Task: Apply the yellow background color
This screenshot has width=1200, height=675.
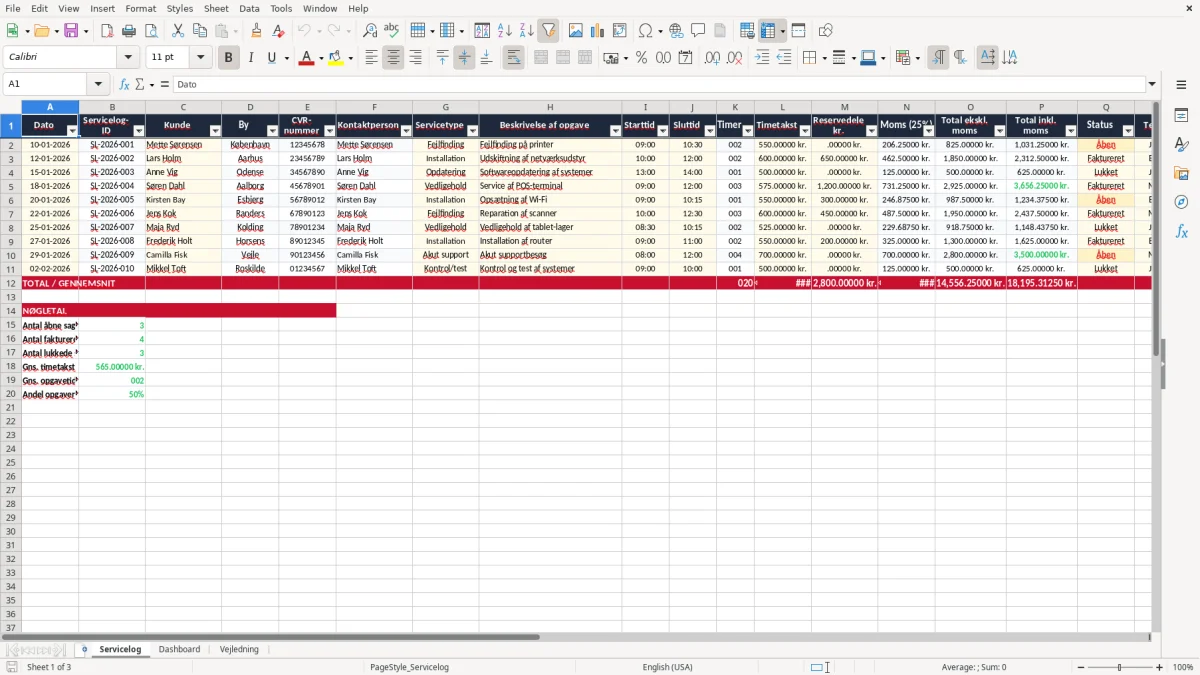Action: click(x=334, y=58)
